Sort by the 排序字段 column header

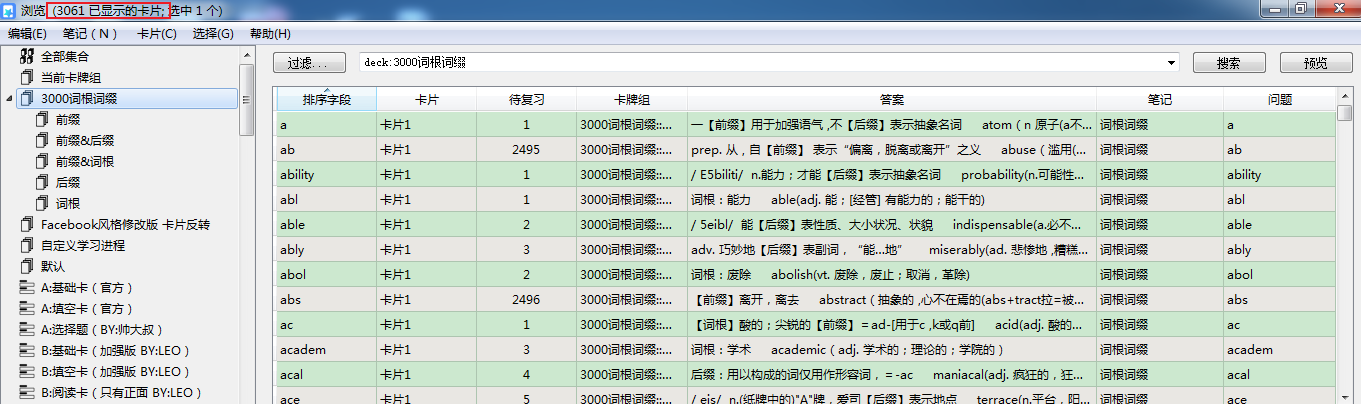326,100
